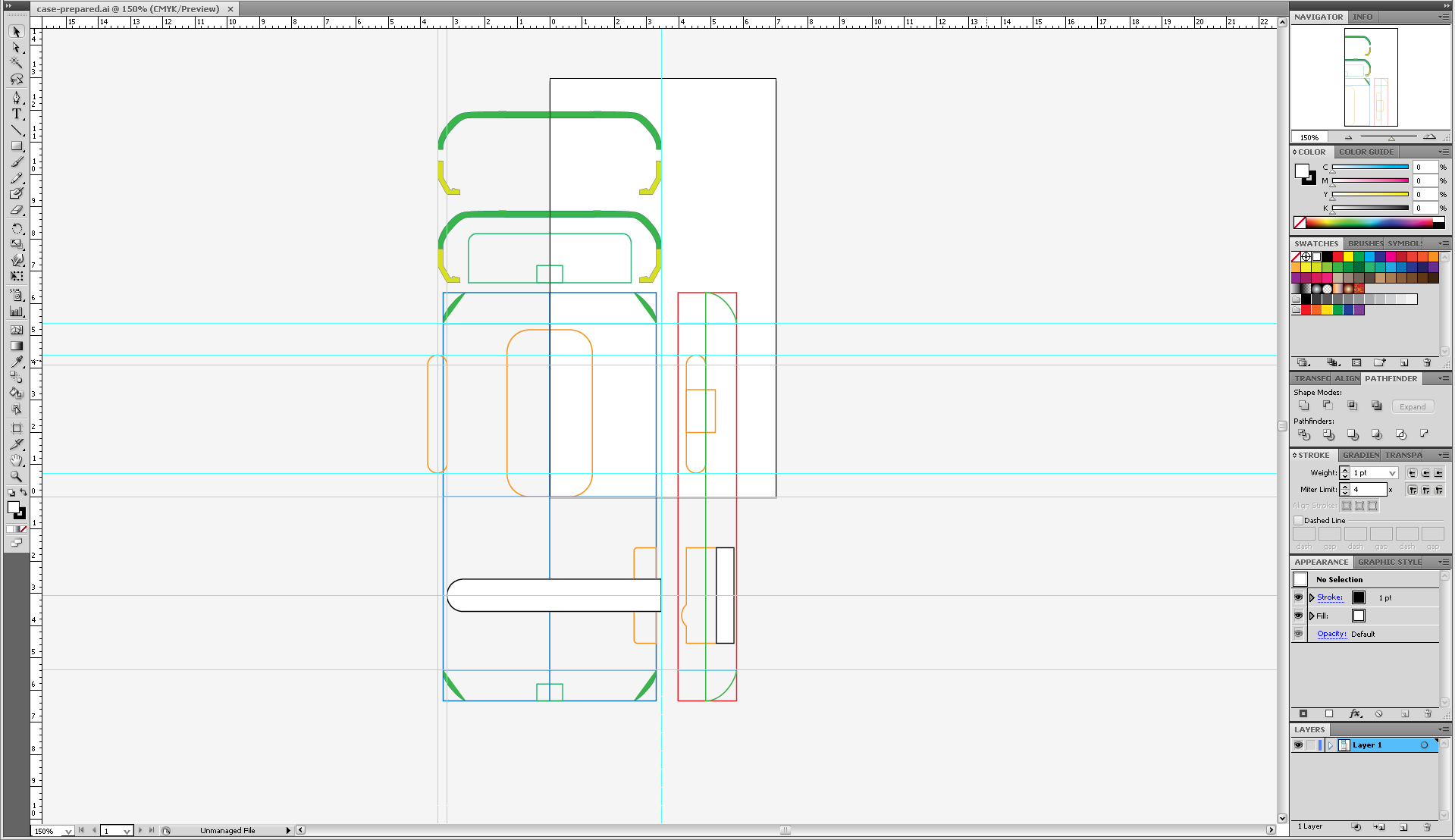Click the Unite shape mode in Pathfinder
Viewport: 1455px width, 840px height.
(x=1304, y=405)
